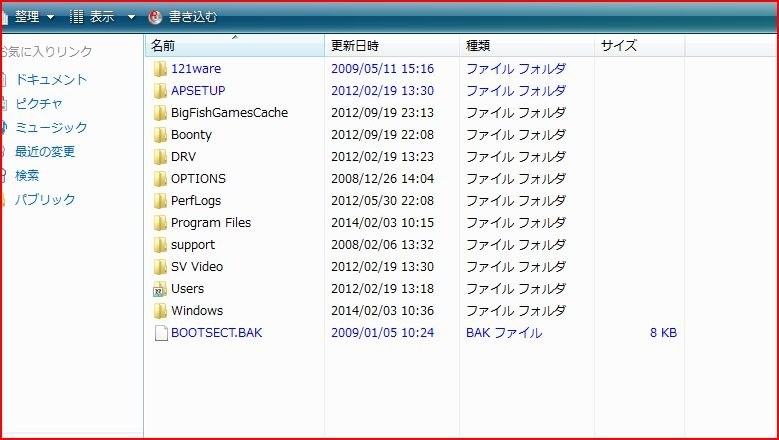Click the date 2012/05/30 22:08
Image resolution: width=779 pixels, height=440 pixels.
coord(383,201)
